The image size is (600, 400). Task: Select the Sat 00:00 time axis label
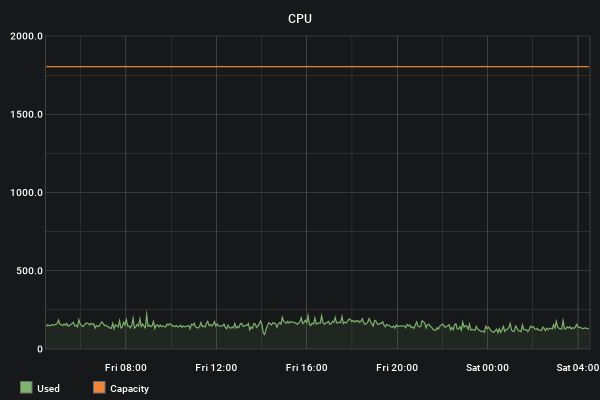487,368
